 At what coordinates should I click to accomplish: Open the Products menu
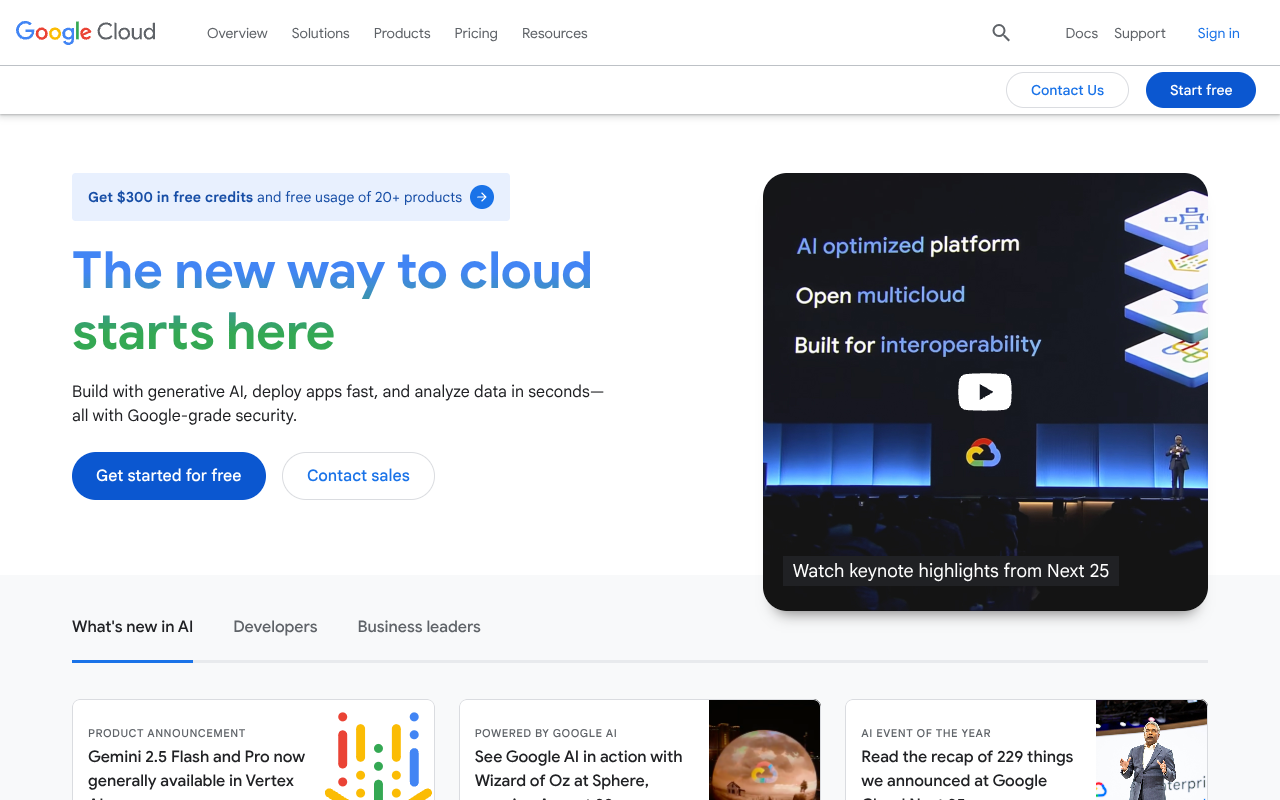[x=402, y=33]
